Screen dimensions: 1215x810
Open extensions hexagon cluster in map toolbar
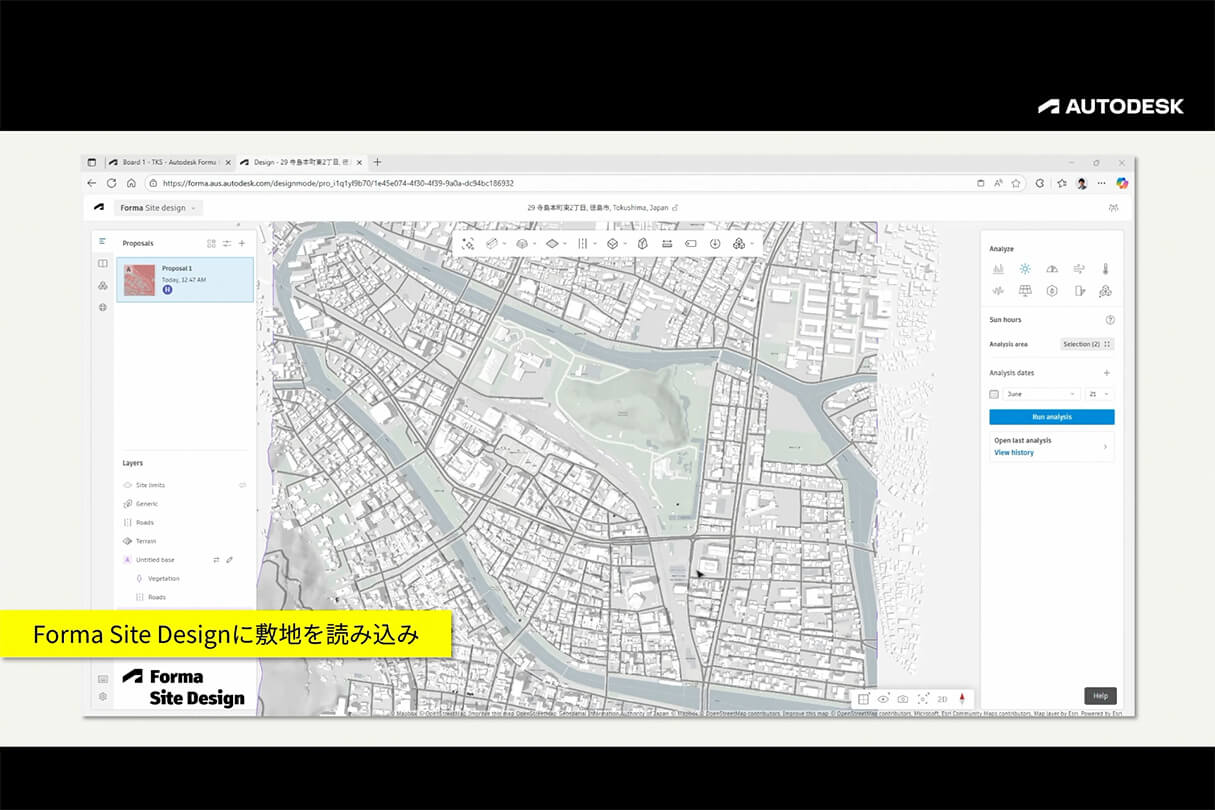point(739,243)
